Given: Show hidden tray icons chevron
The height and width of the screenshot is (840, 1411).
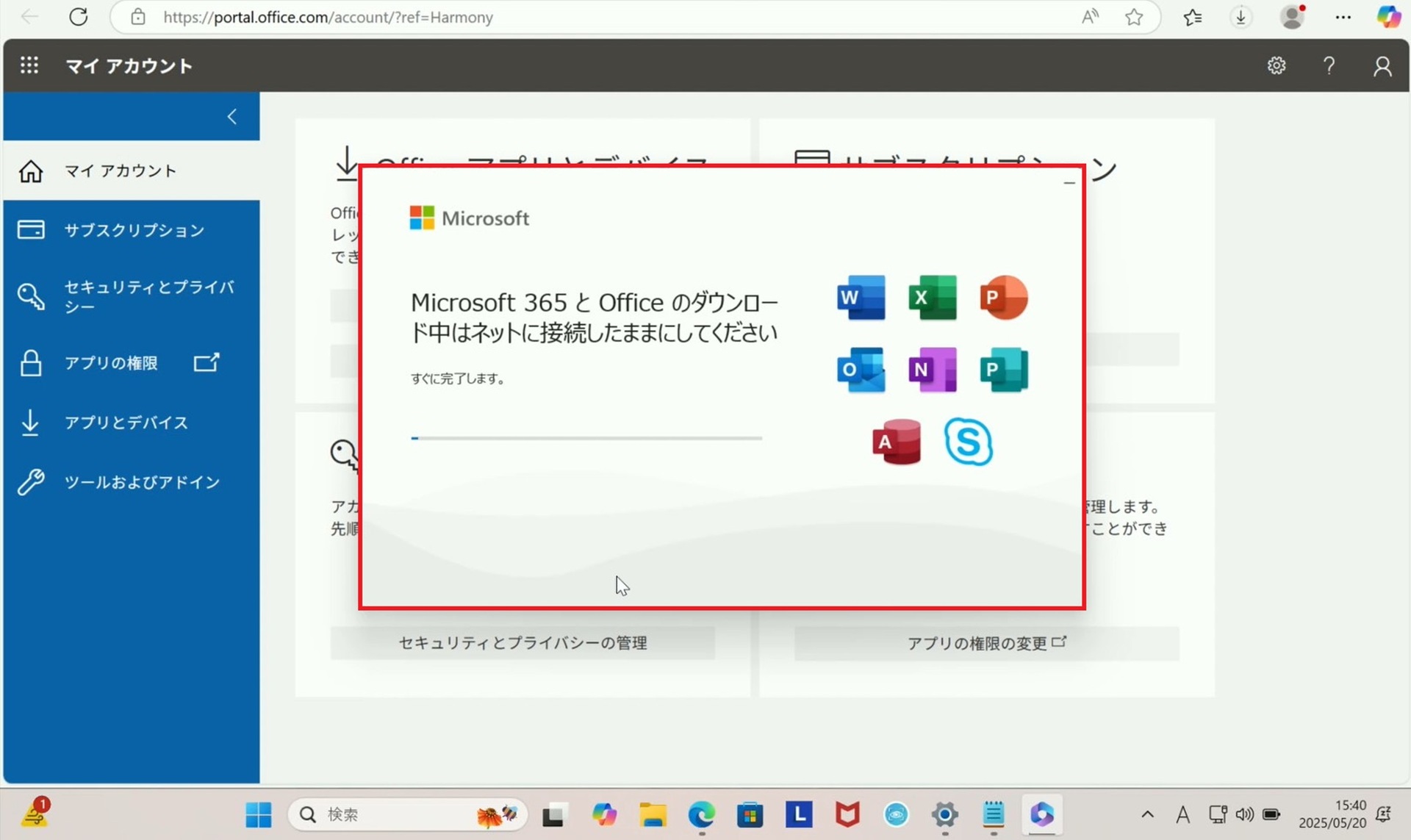Looking at the screenshot, I should pyautogui.click(x=1147, y=814).
